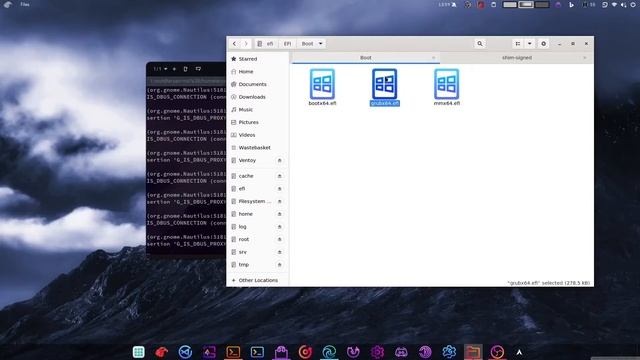Launch Discord from the dock
The image size is (640, 360).
pyautogui.click(x=401, y=351)
